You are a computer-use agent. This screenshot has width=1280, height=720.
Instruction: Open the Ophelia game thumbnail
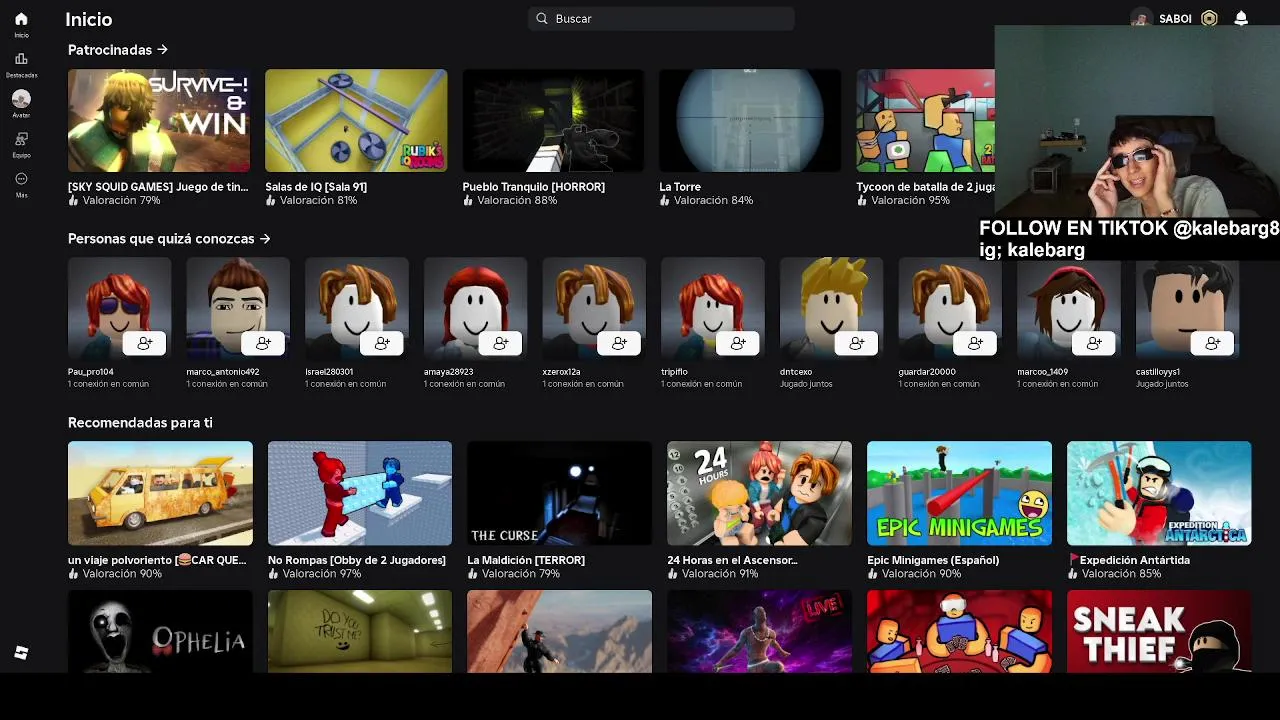pos(160,631)
